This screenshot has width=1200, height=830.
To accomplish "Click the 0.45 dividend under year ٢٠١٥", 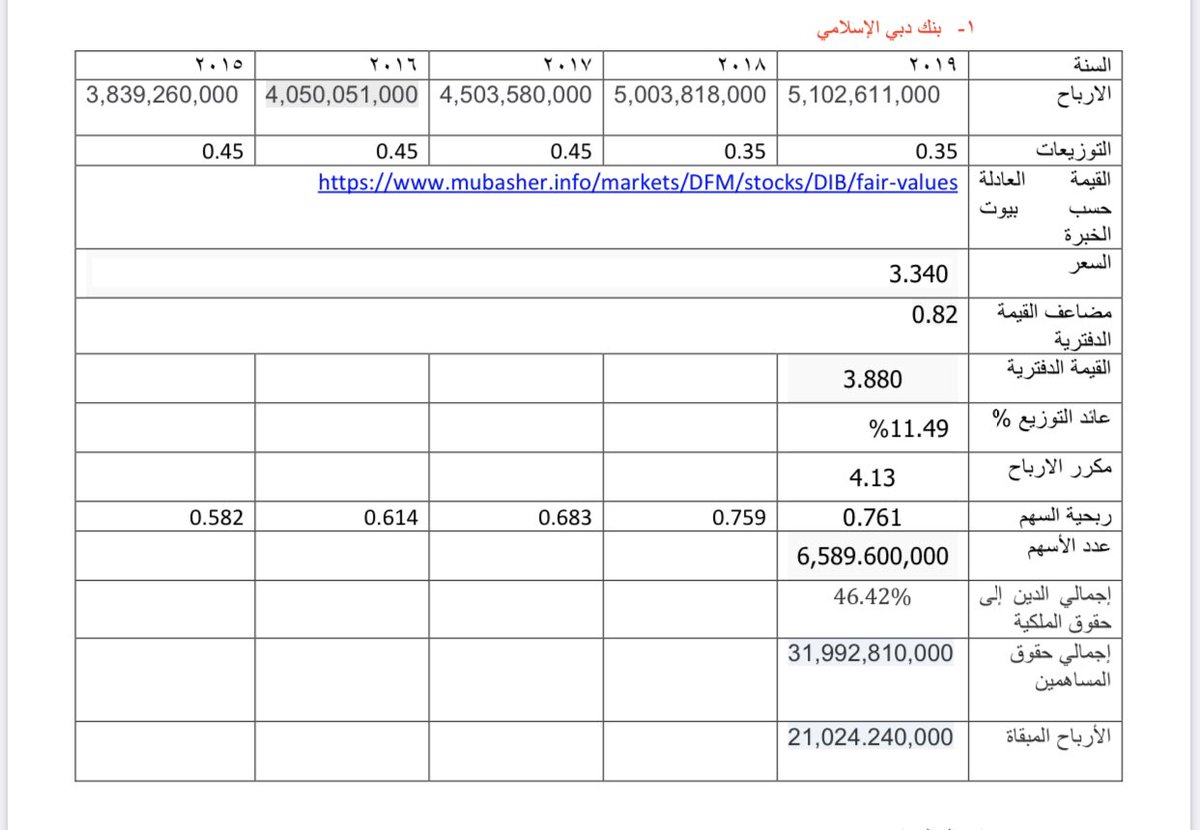I will 222,152.
